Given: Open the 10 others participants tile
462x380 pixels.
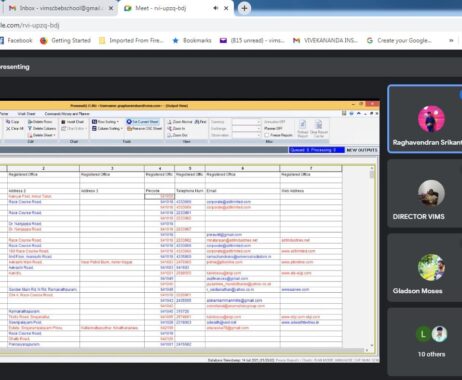Looking at the screenshot, I should pos(425,342).
